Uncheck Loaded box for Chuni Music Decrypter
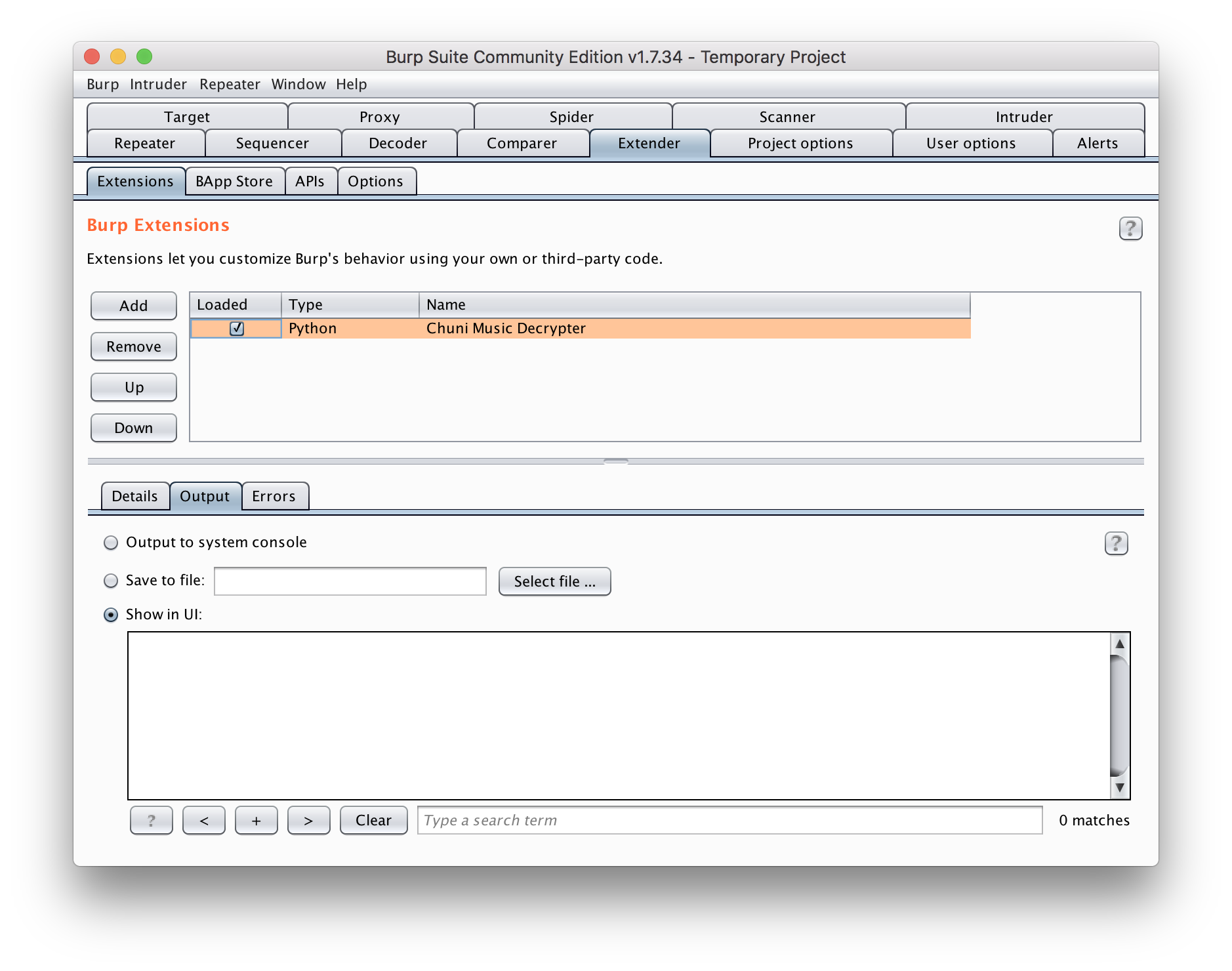1232x971 pixels. tap(237, 328)
